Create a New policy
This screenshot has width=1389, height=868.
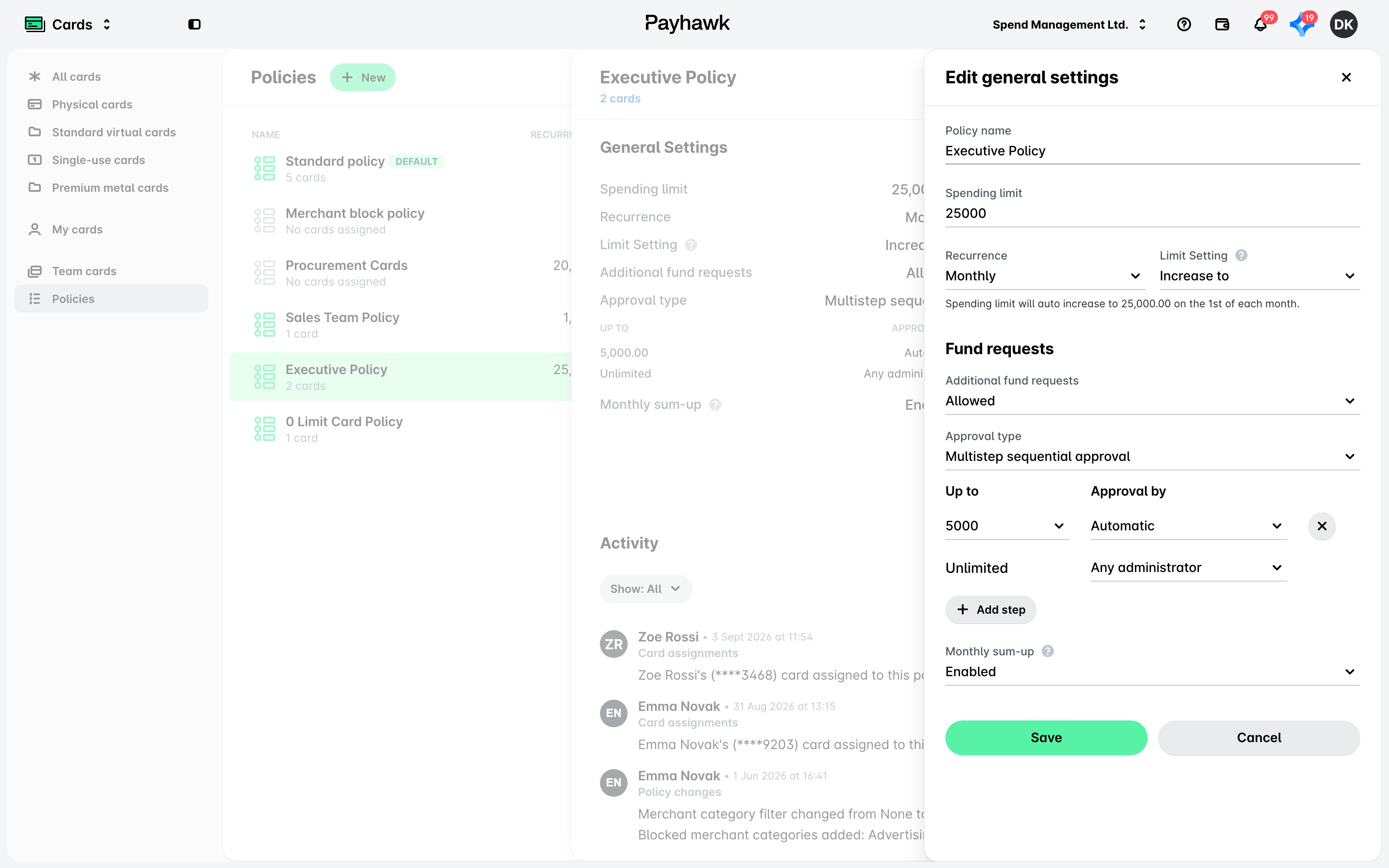coord(363,78)
